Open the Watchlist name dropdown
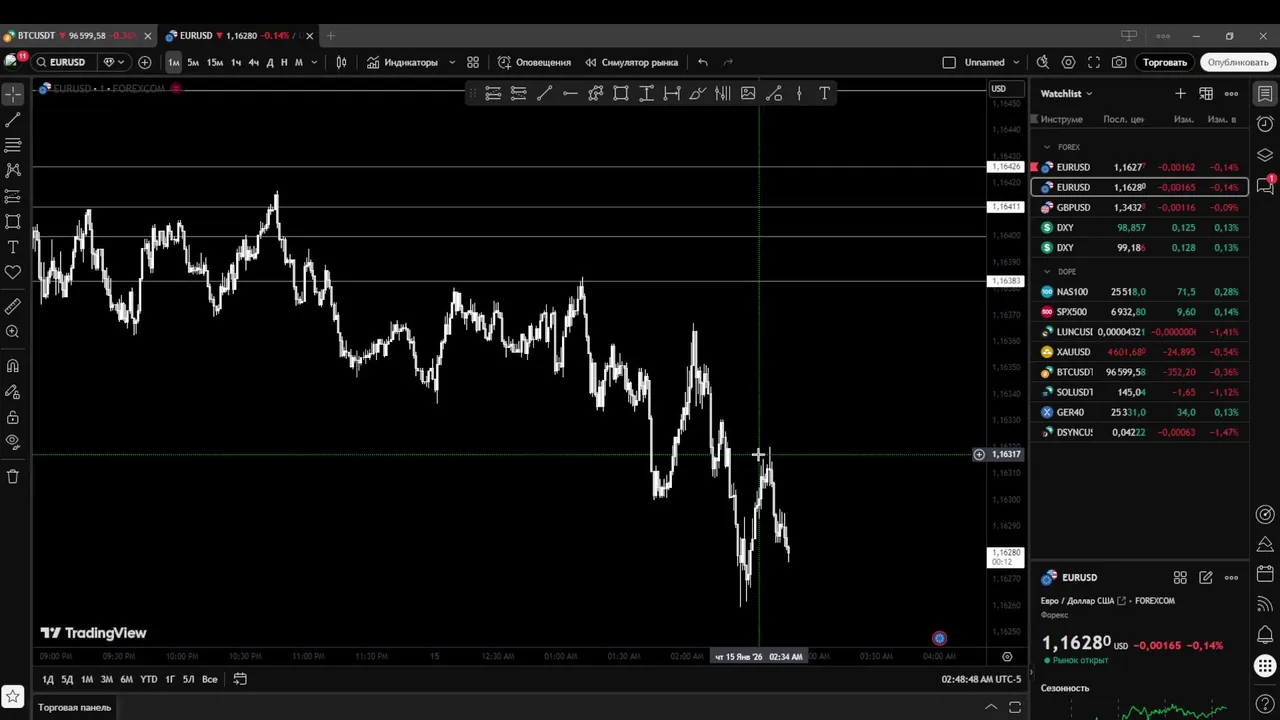 point(1066,93)
